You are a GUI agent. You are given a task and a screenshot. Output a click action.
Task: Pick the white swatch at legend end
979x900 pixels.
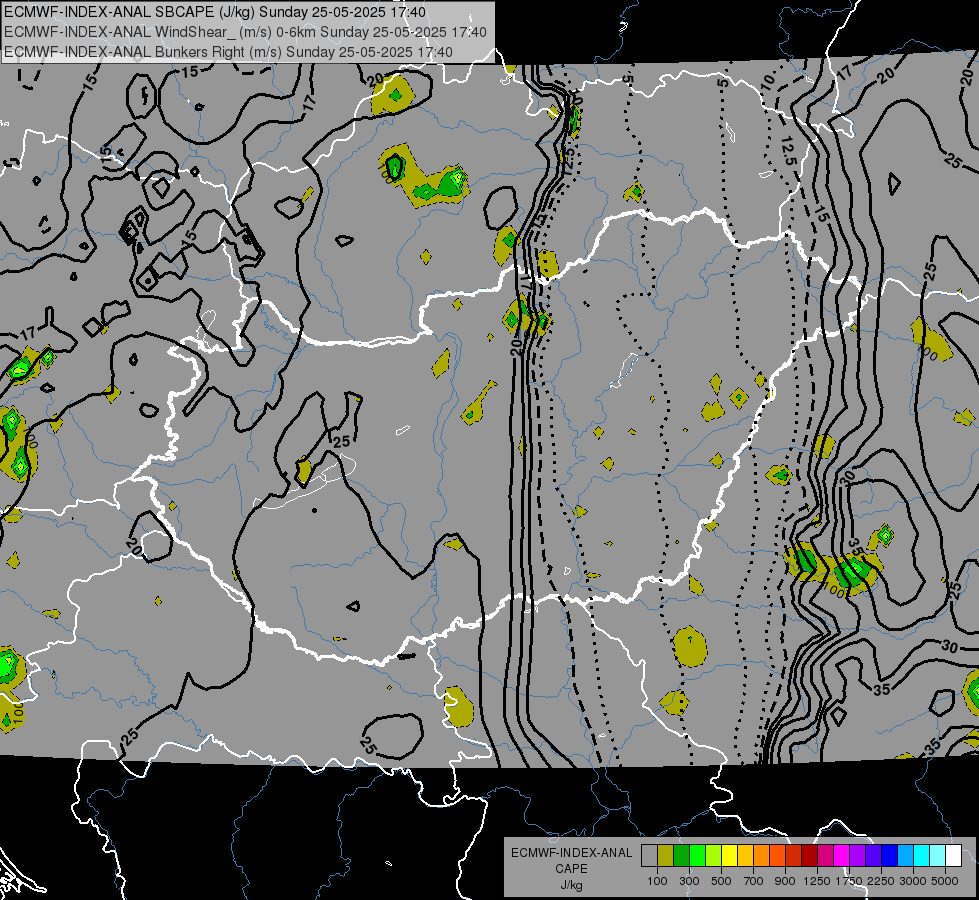(x=954, y=855)
